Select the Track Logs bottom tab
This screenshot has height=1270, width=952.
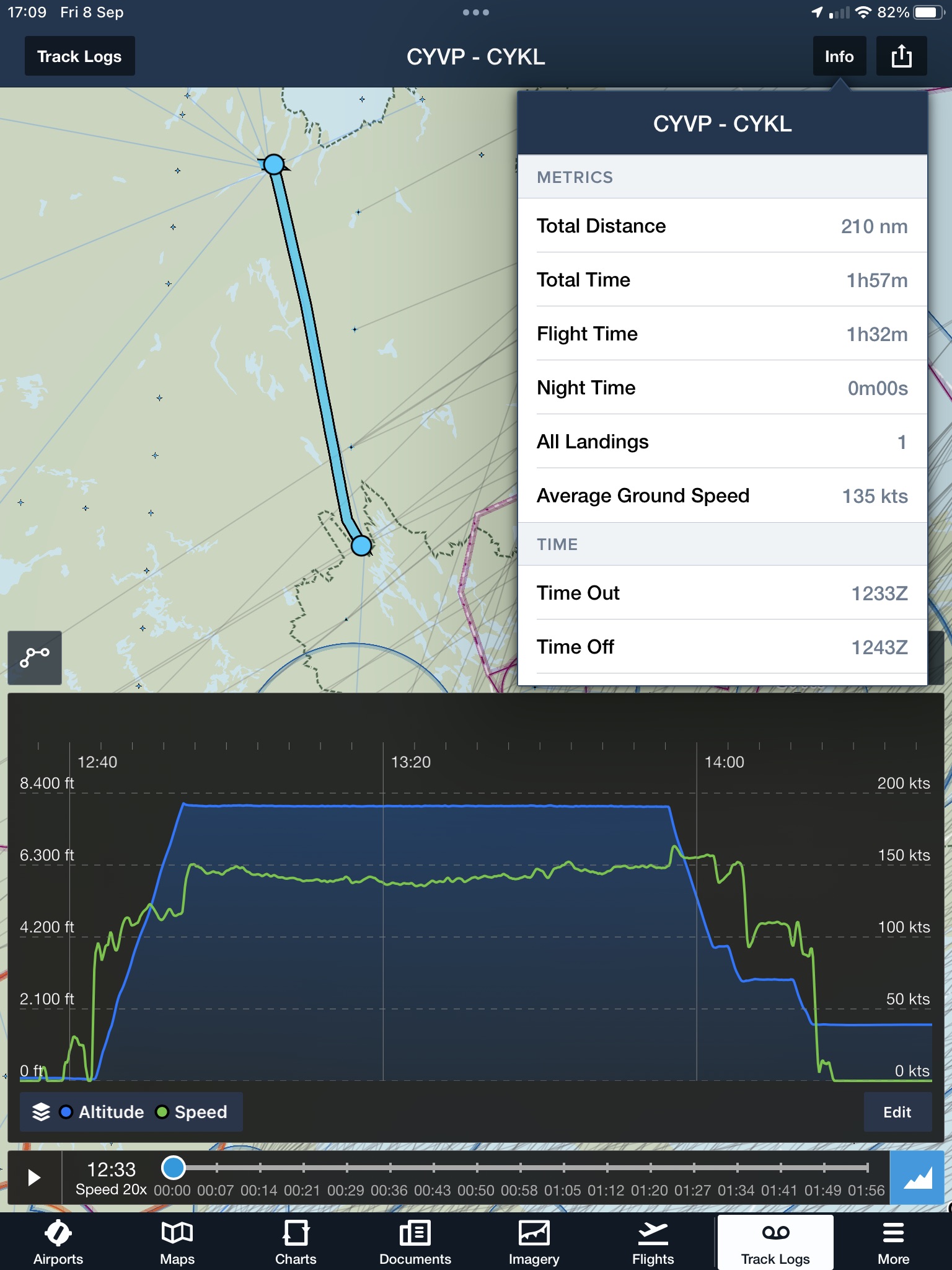coord(775,1242)
